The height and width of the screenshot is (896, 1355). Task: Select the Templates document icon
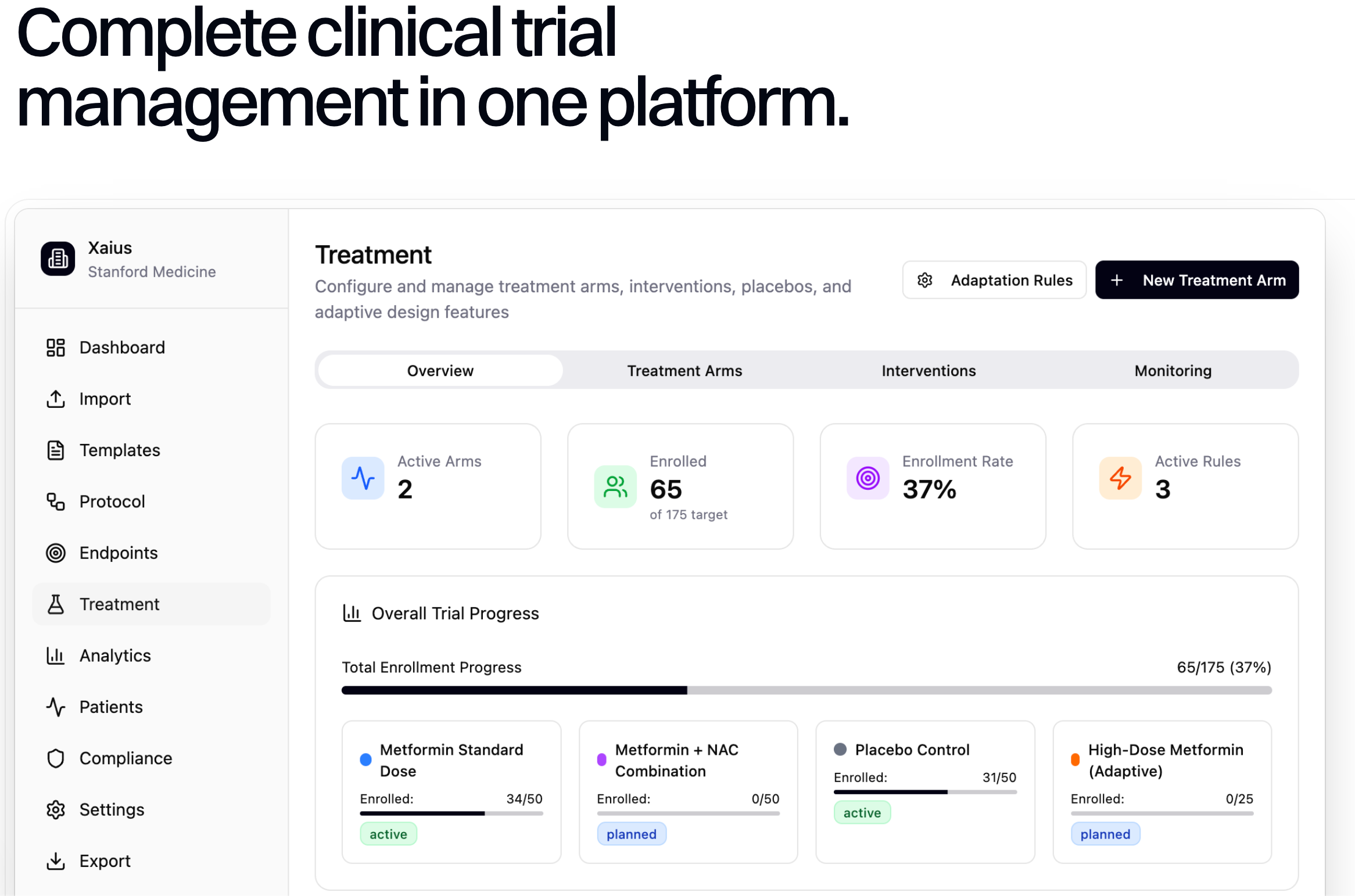pos(56,450)
